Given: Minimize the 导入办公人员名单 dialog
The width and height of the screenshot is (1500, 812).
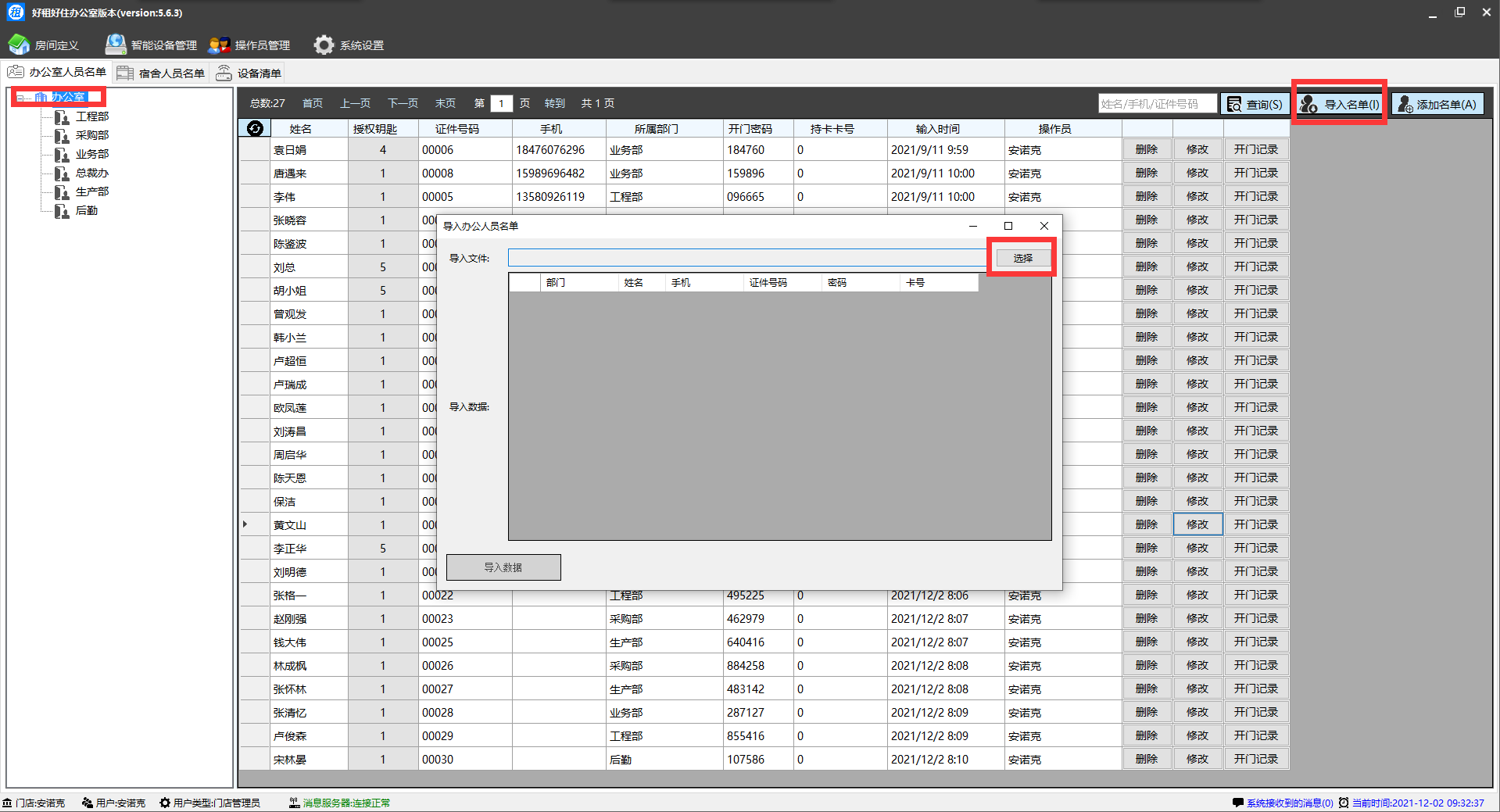Looking at the screenshot, I should 973,226.
